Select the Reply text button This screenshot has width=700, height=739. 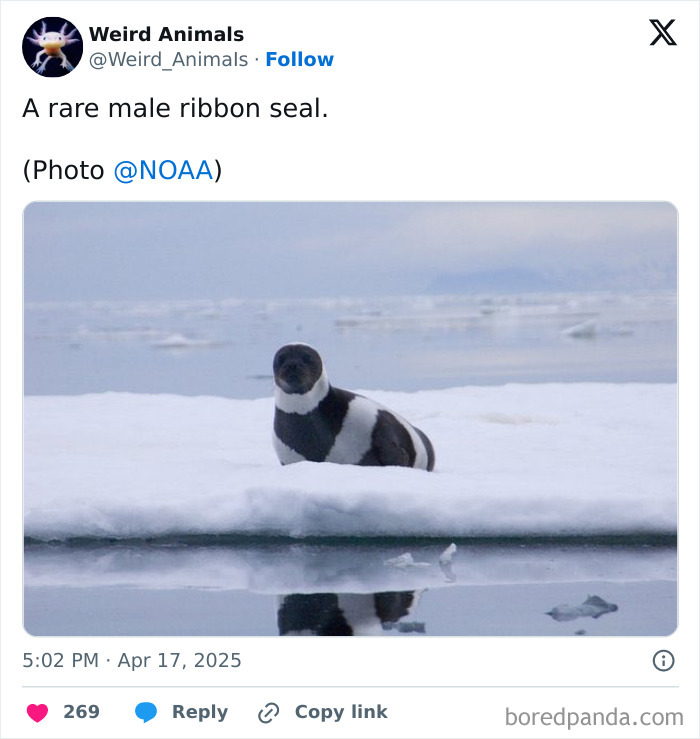tap(200, 712)
